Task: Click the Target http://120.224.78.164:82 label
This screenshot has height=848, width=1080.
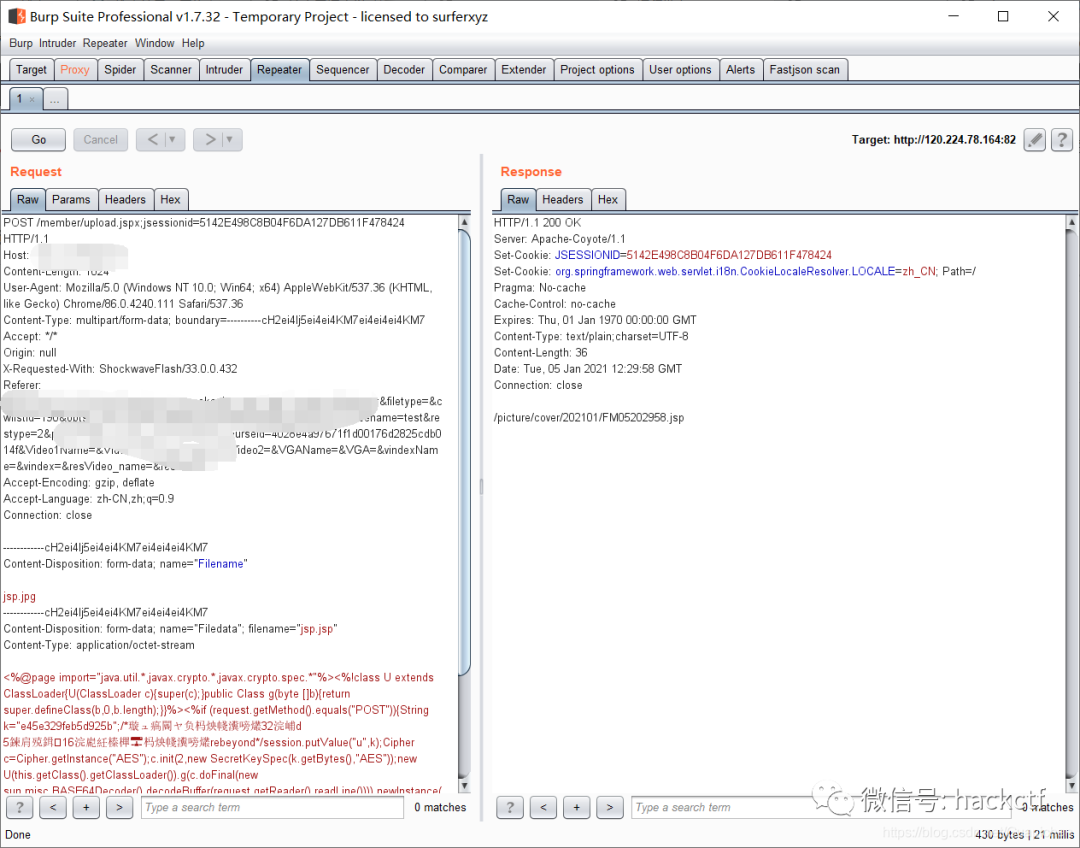Action: (933, 140)
